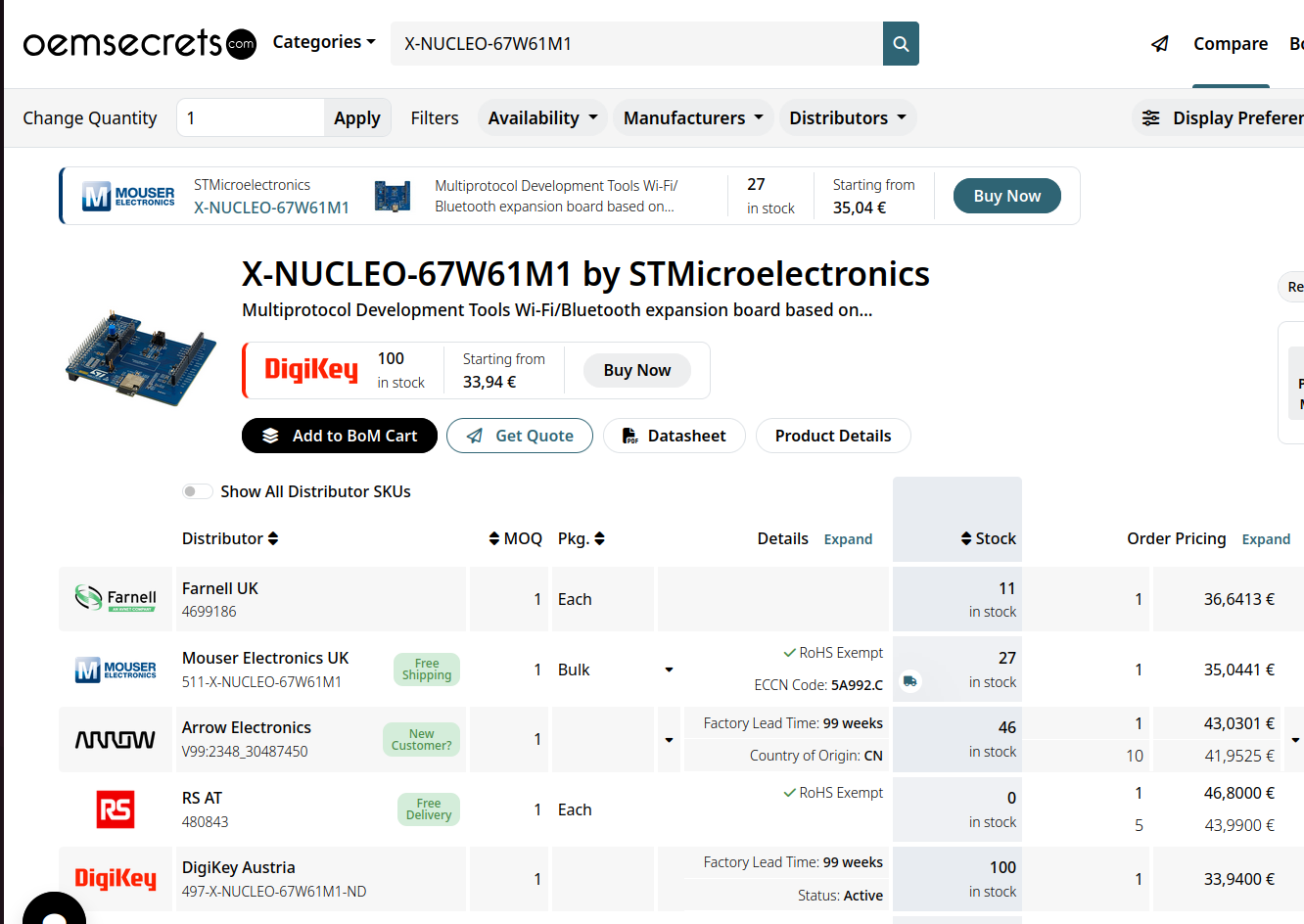Toggle Show All Distributor SKUs switch

pyautogui.click(x=197, y=491)
